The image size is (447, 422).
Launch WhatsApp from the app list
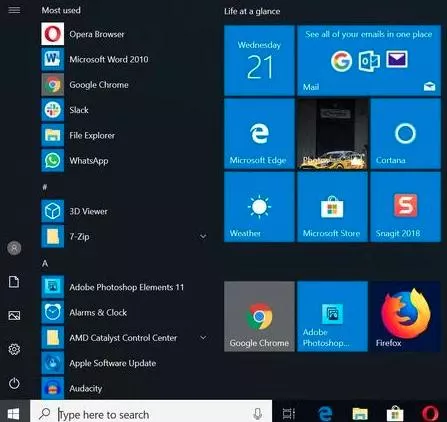124,161
